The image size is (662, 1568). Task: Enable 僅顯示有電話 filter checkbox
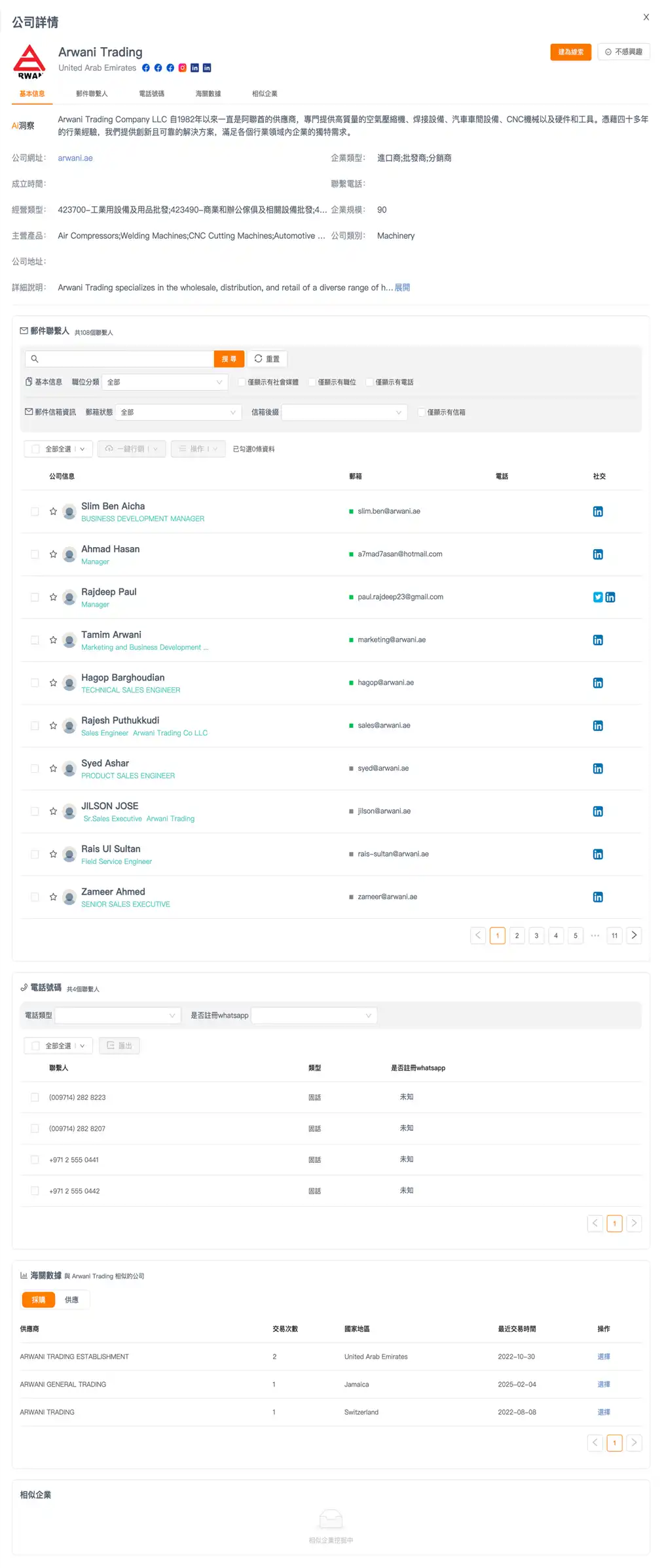click(369, 382)
